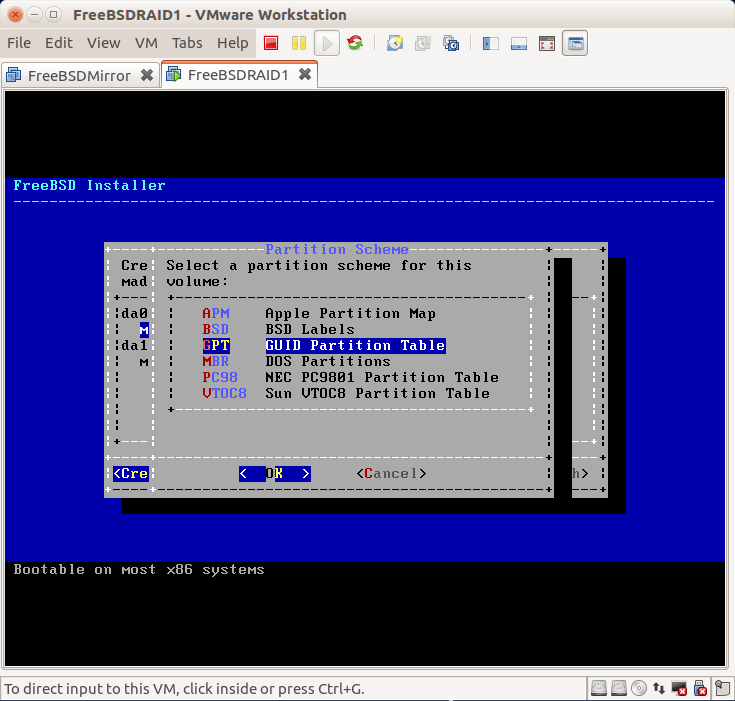Click the first hard disk status icon
Viewport: 735px width, 701px height.
click(x=599, y=688)
